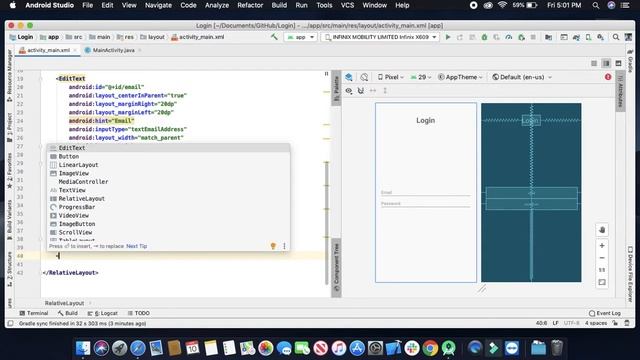640x360 pixels.
Task: Click red error indicator in design view
Action: (608, 77)
